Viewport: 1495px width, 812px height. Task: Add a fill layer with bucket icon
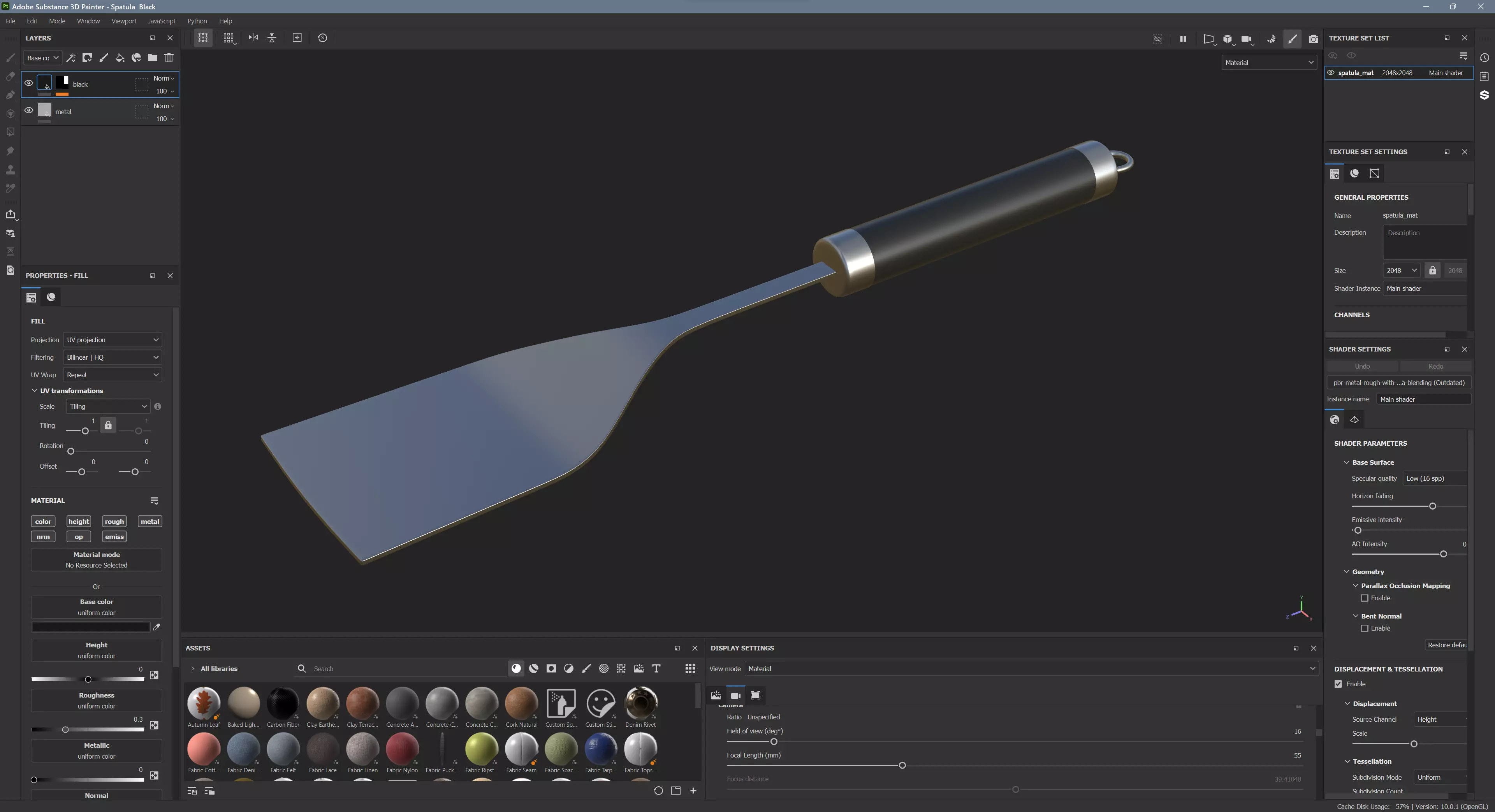[x=120, y=58]
